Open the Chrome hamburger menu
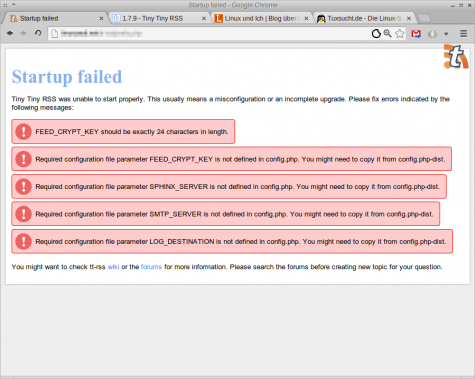 [x=463, y=33]
